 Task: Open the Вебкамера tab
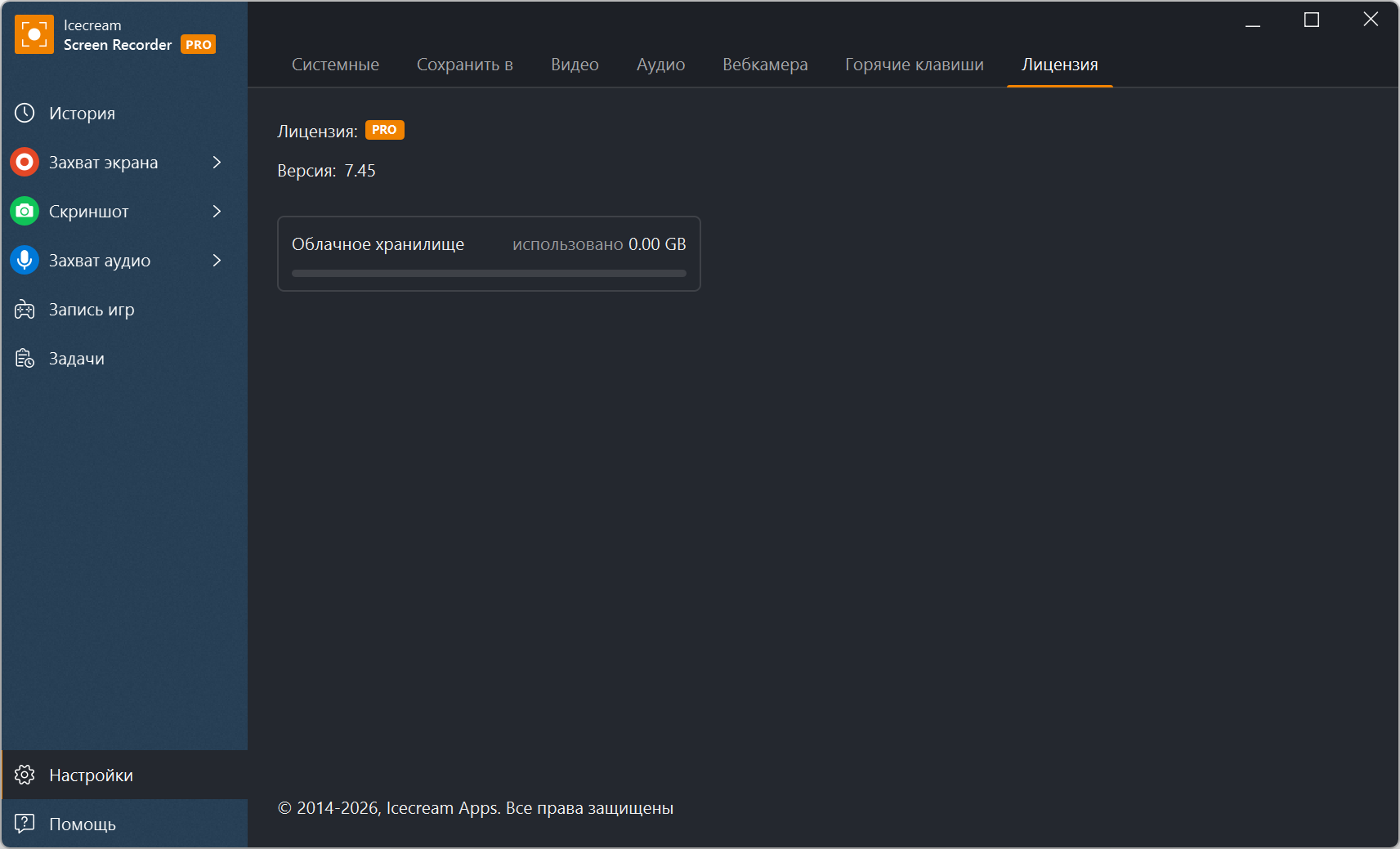765,65
